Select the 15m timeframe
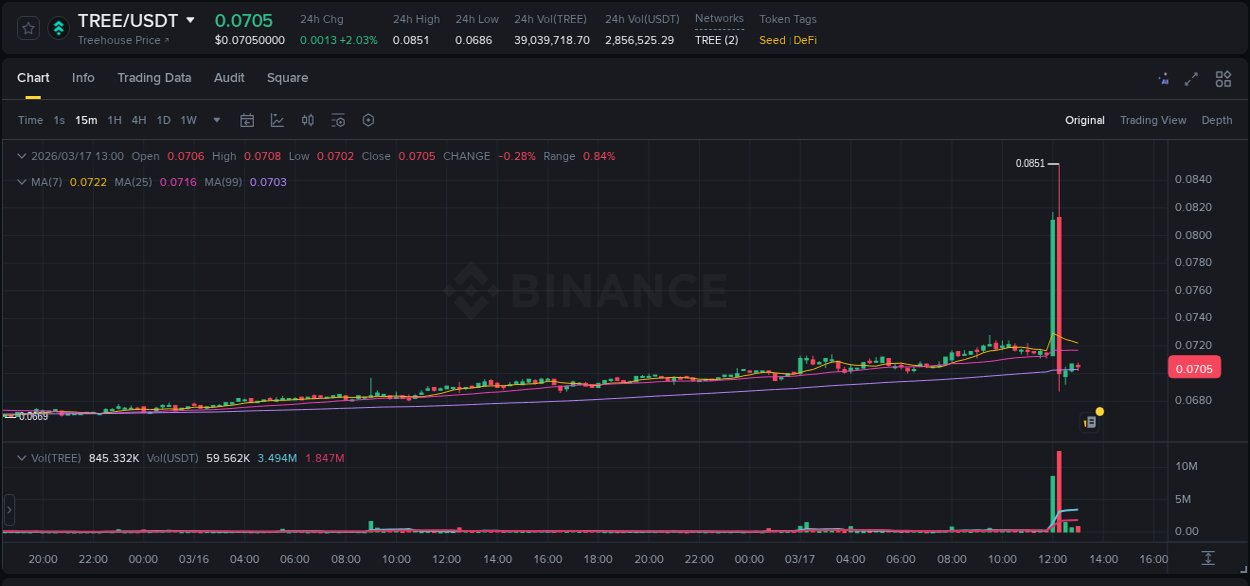Screen dimensions: 1250x586 tap(86, 120)
